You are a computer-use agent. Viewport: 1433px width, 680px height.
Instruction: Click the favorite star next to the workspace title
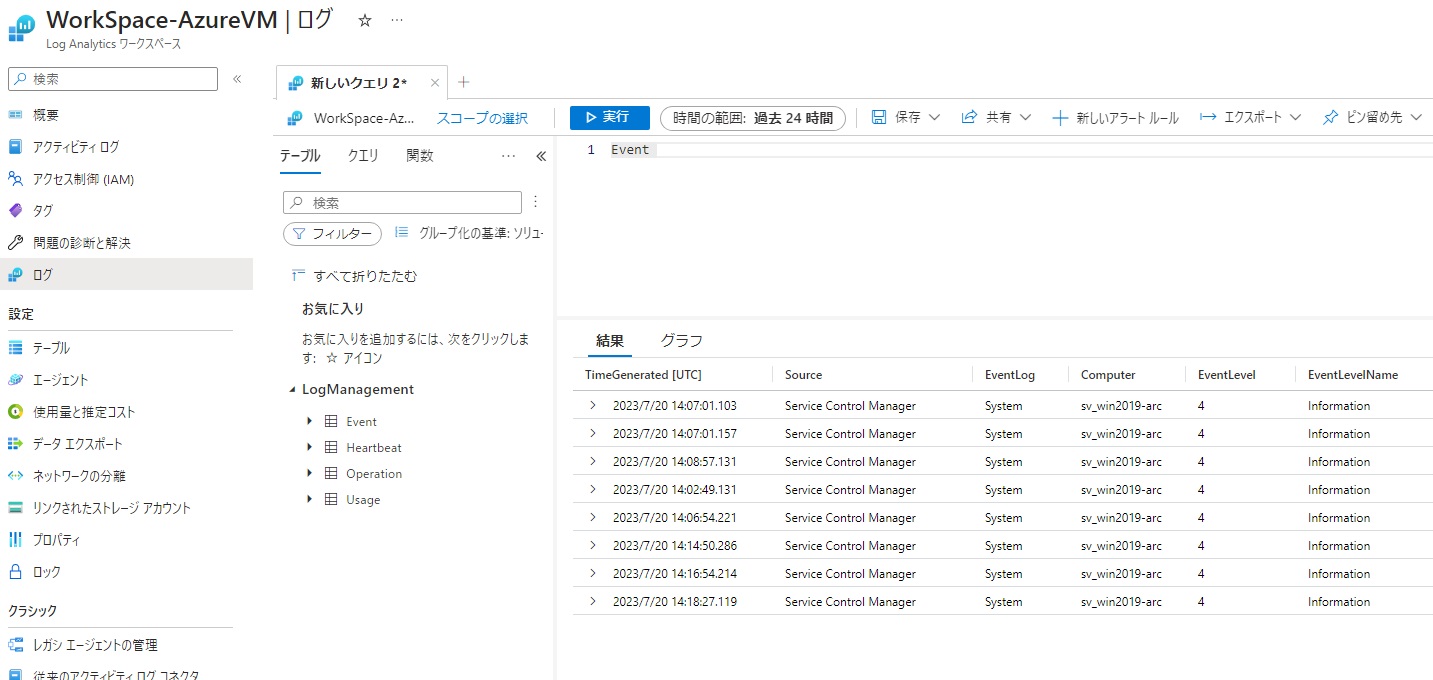[x=365, y=20]
